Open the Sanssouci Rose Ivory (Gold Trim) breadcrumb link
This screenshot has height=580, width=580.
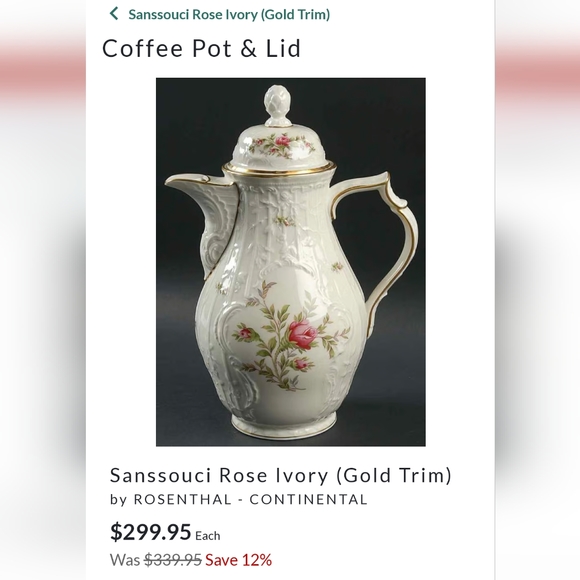229,14
